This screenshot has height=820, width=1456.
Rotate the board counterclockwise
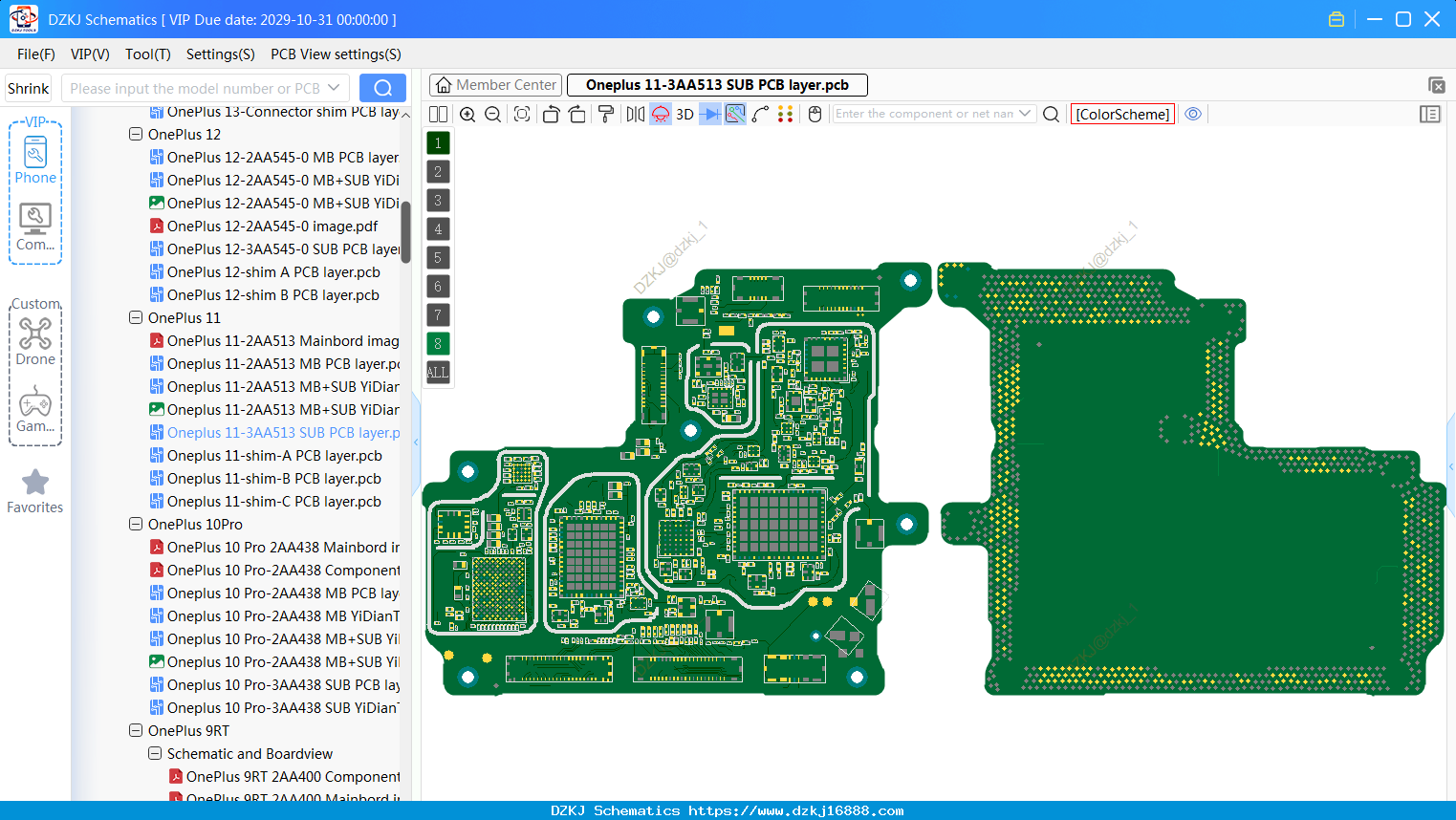[551, 114]
